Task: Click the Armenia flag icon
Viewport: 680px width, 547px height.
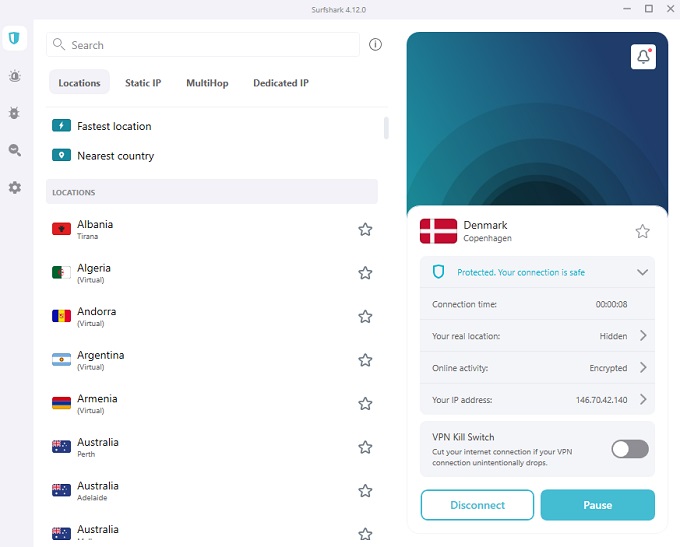Action: point(61,403)
